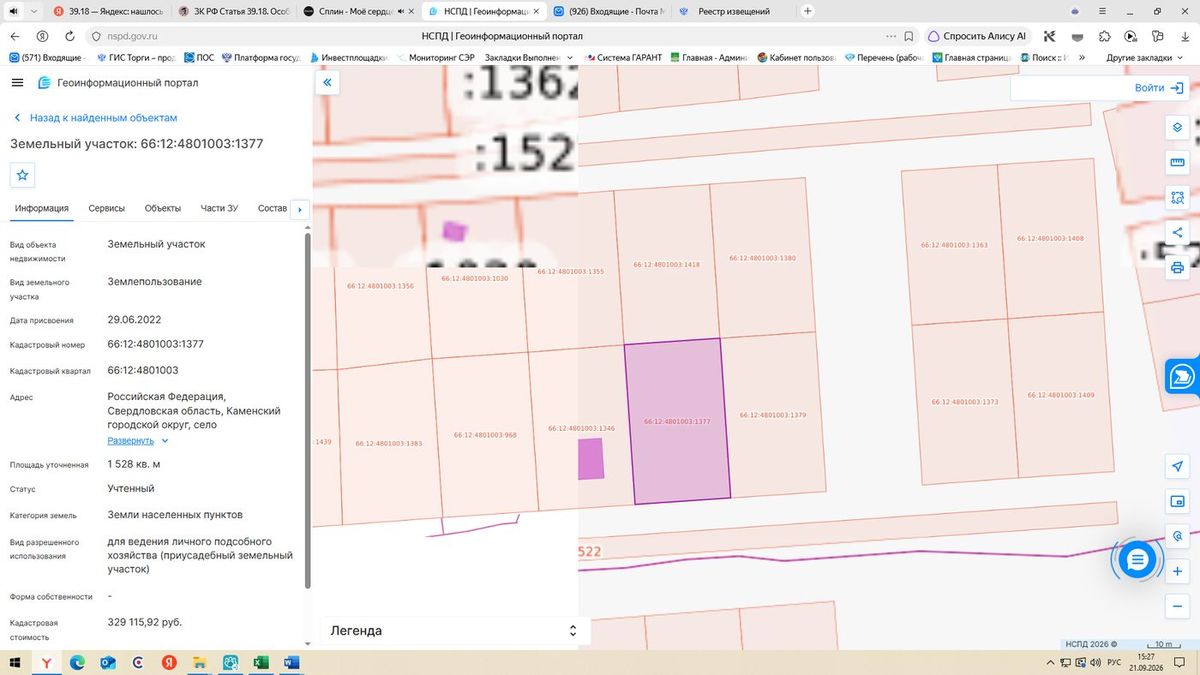Open File Explorer from the taskbar
1200x675 pixels.
(200, 662)
